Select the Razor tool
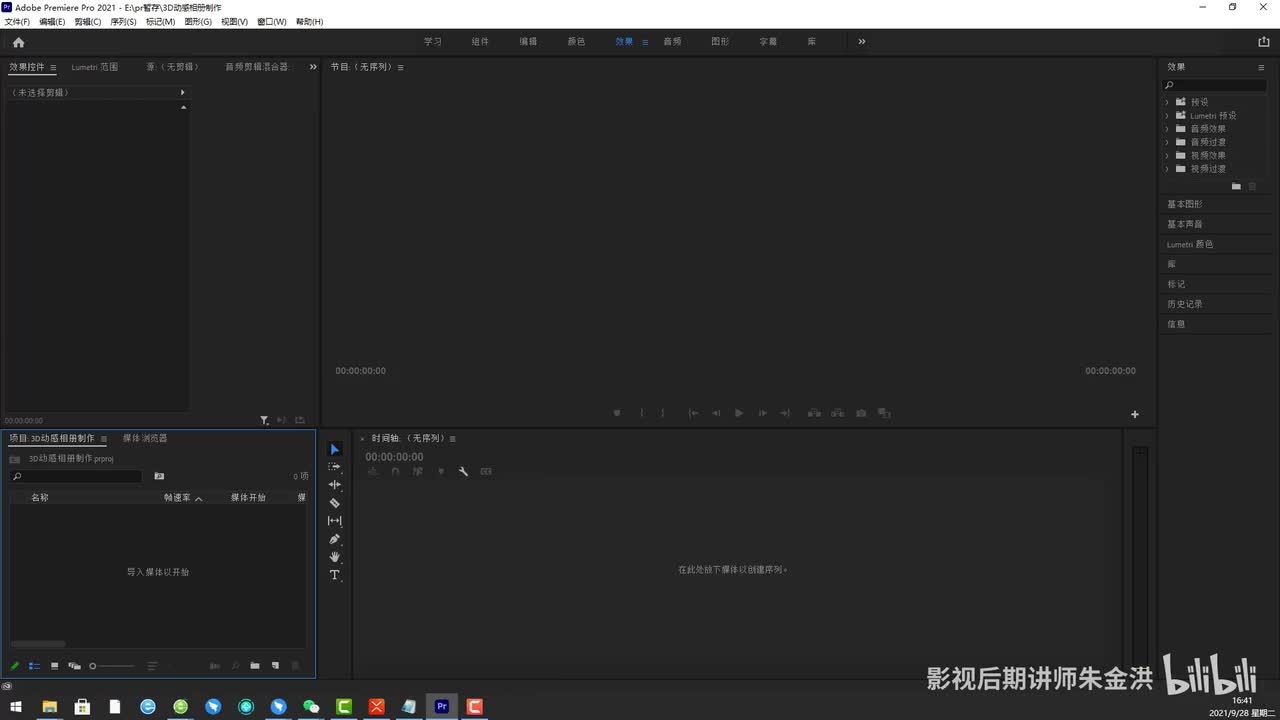 click(x=335, y=503)
